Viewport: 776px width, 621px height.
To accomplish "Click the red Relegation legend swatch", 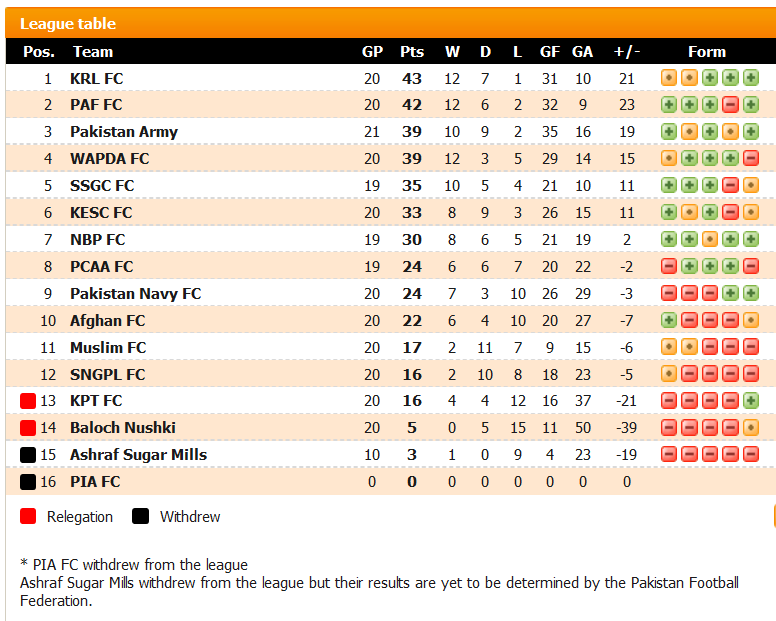I will (x=28, y=516).
